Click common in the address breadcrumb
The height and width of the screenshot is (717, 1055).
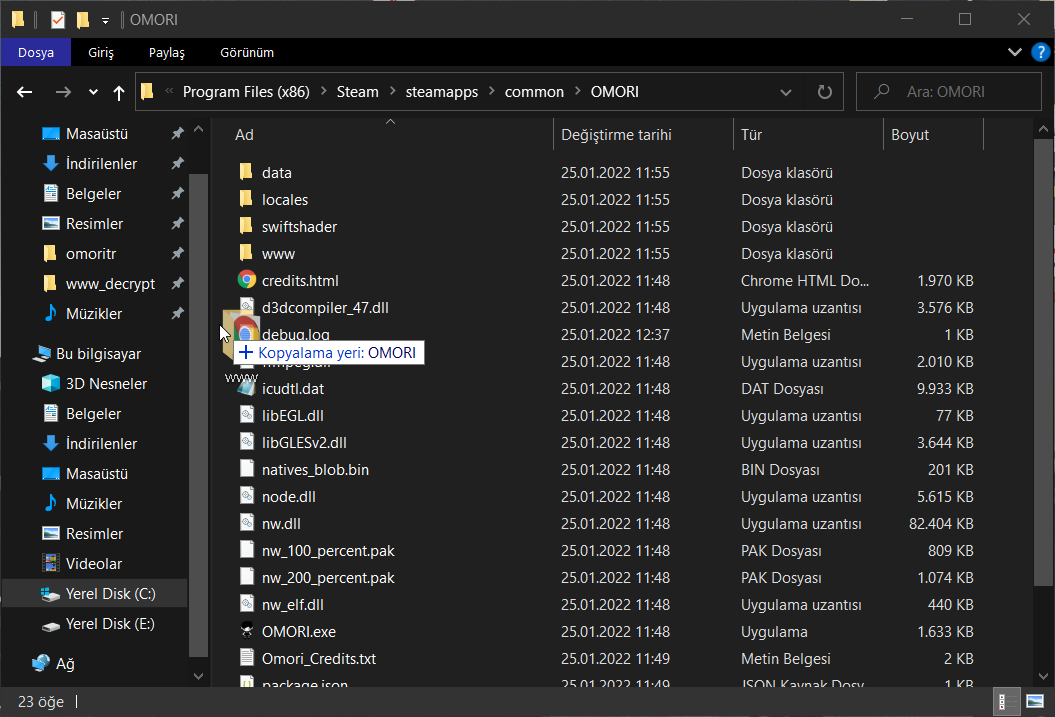point(534,91)
